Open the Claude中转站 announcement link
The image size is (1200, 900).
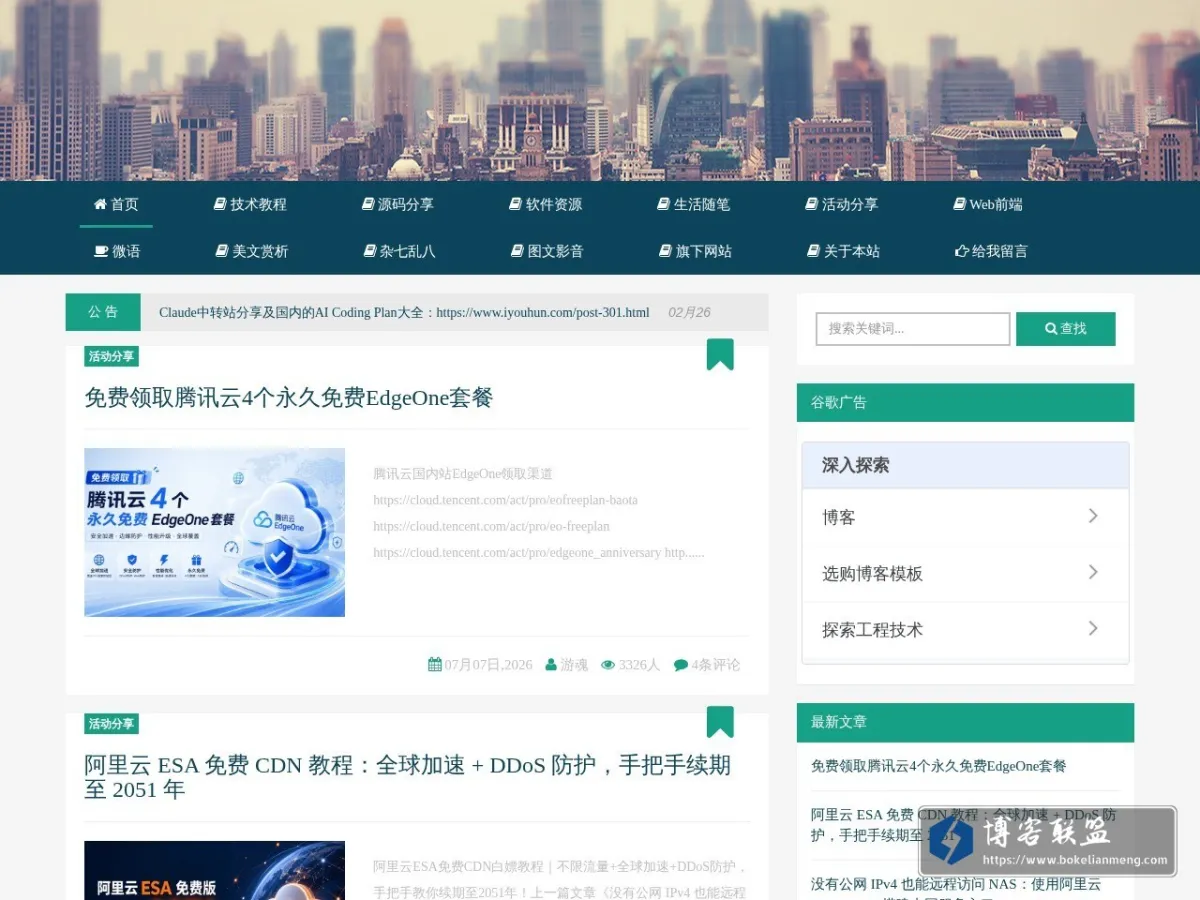pos(404,312)
